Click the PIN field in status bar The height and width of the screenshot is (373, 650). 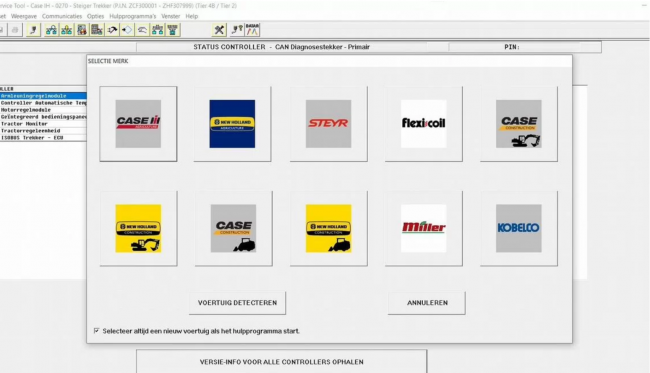pos(525,47)
